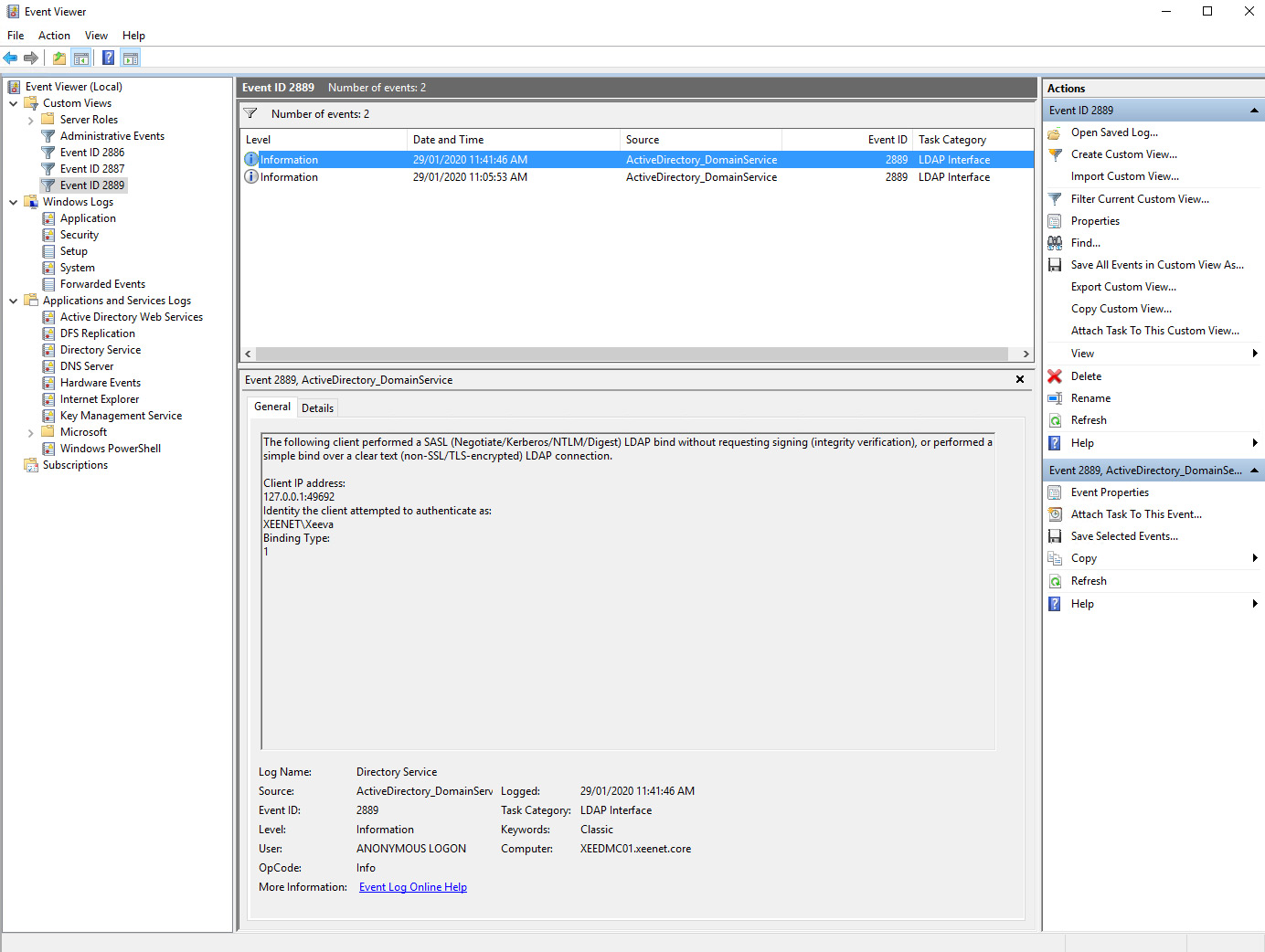Image resolution: width=1265 pixels, height=952 pixels.
Task: Expand the Microsoft folder node
Action: tap(31, 432)
